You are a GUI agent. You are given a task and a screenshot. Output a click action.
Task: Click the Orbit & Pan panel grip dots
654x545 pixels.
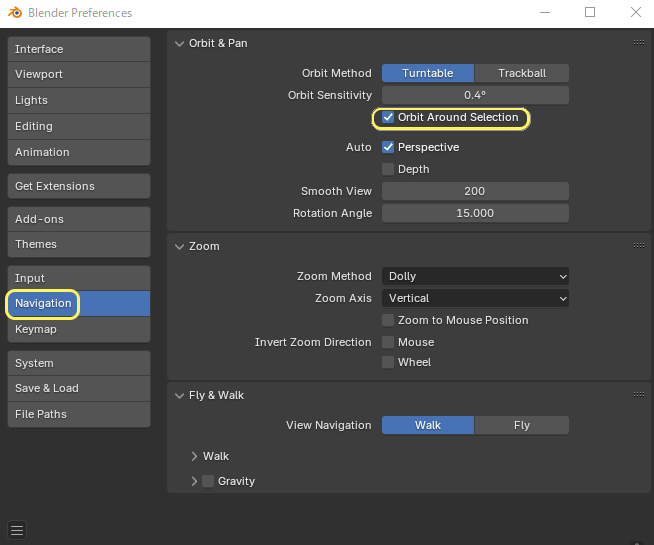[x=638, y=43]
